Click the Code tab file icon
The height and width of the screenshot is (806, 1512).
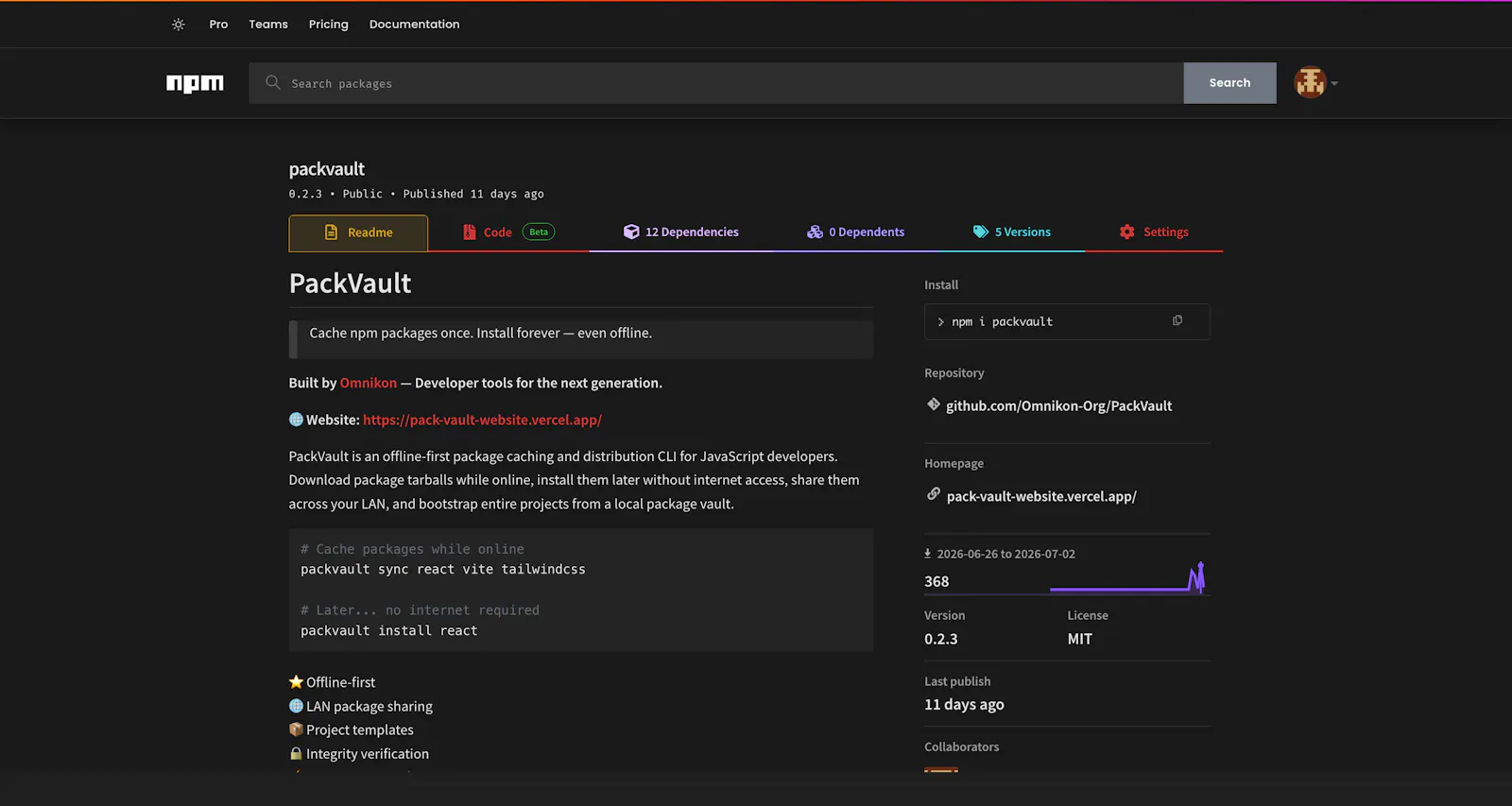pyautogui.click(x=470, y=232)
